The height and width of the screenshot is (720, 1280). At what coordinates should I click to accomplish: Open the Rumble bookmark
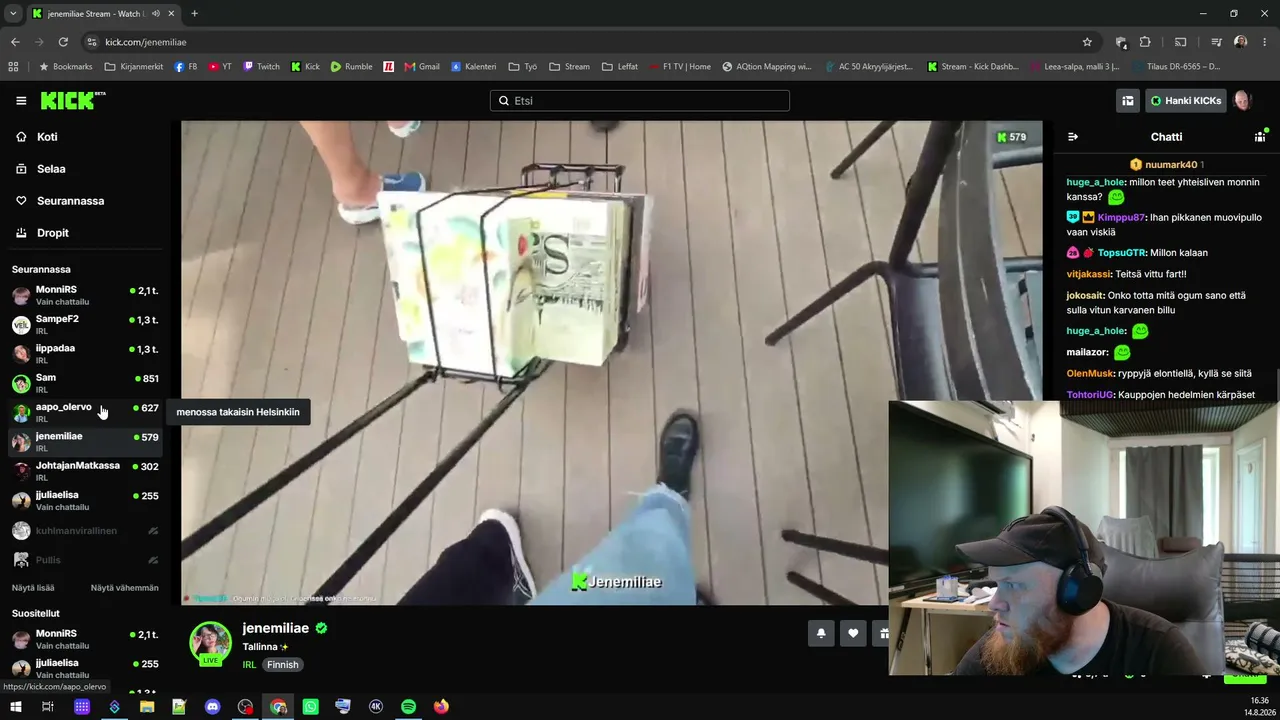click(x=351, y=67)
